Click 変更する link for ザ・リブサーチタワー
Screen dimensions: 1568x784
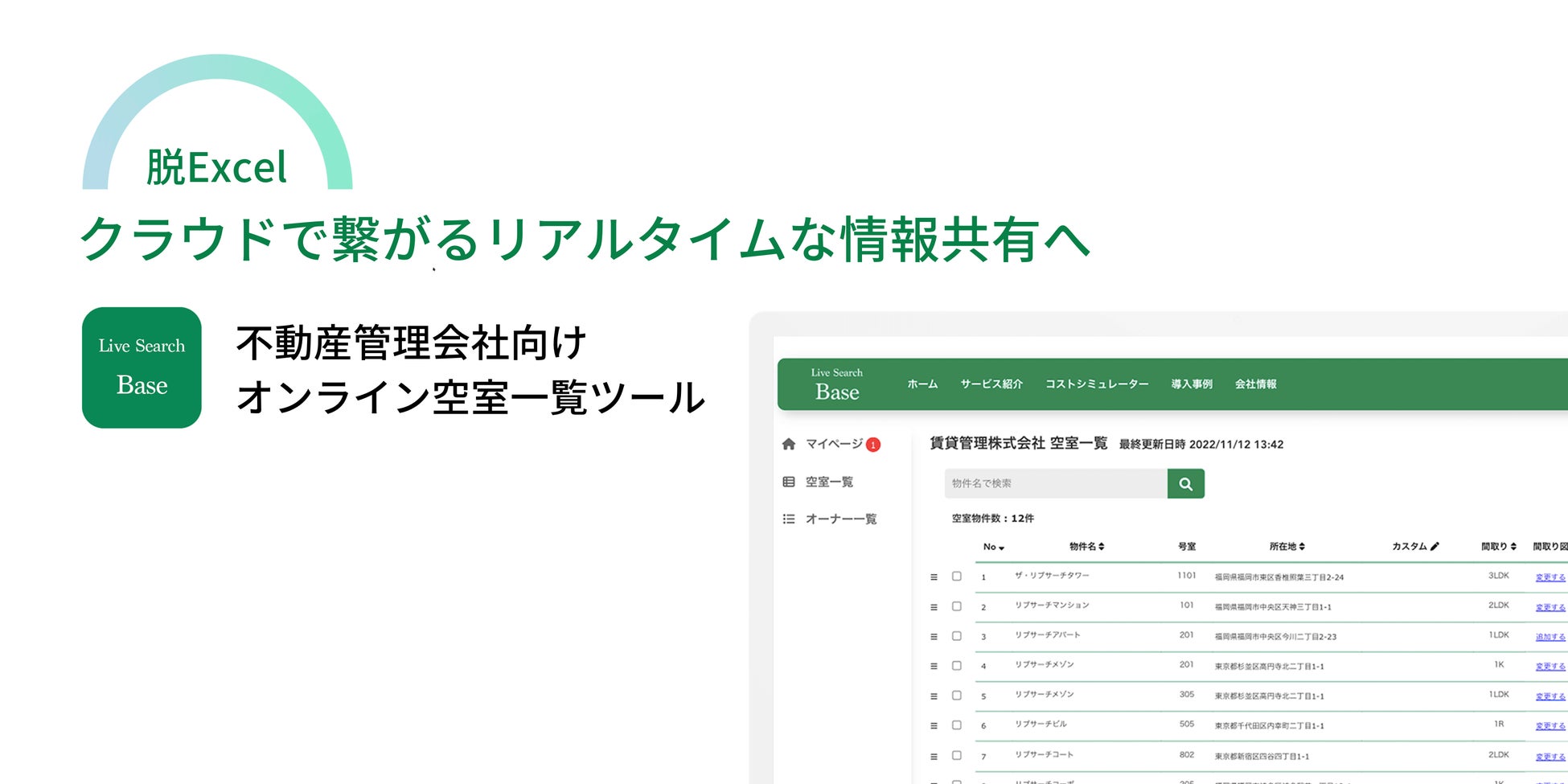click(1550, 577)
